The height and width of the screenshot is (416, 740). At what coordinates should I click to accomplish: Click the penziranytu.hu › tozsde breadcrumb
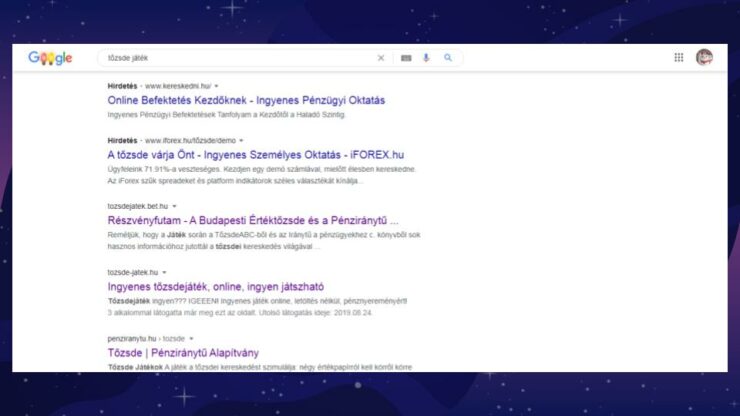(x=146, y=339)
